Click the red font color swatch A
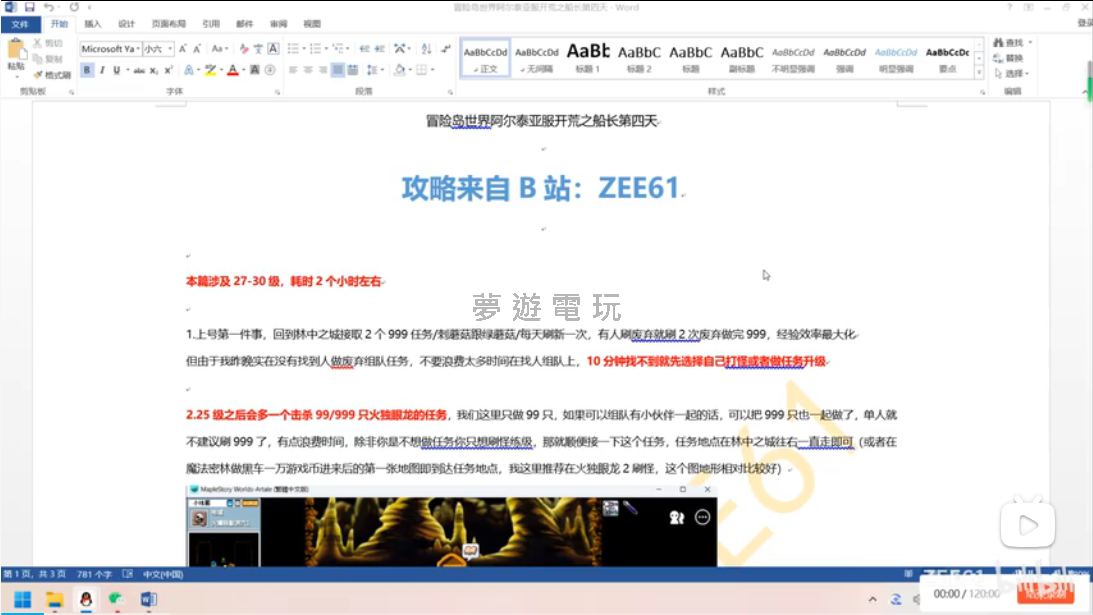 coord(232,70)
